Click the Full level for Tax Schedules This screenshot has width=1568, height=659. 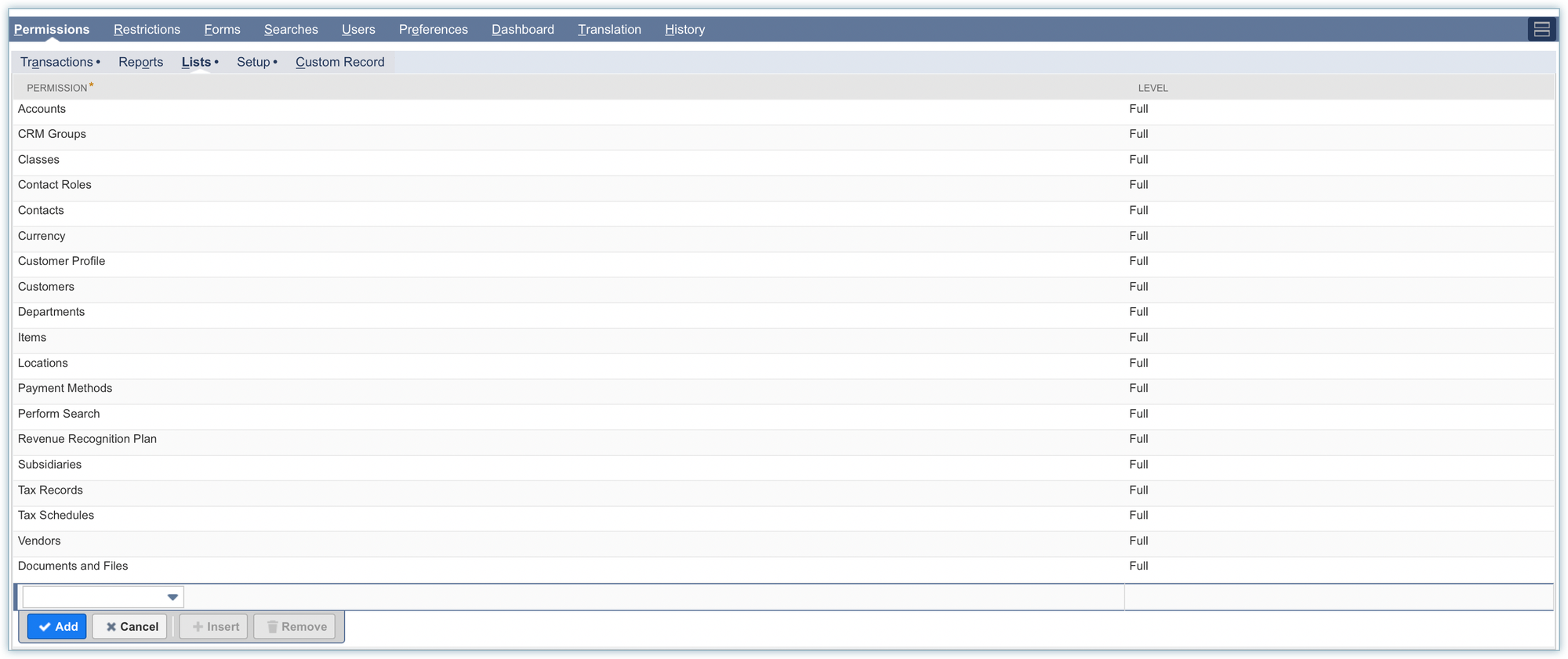pyautogui.click(x=1138, y=515)
